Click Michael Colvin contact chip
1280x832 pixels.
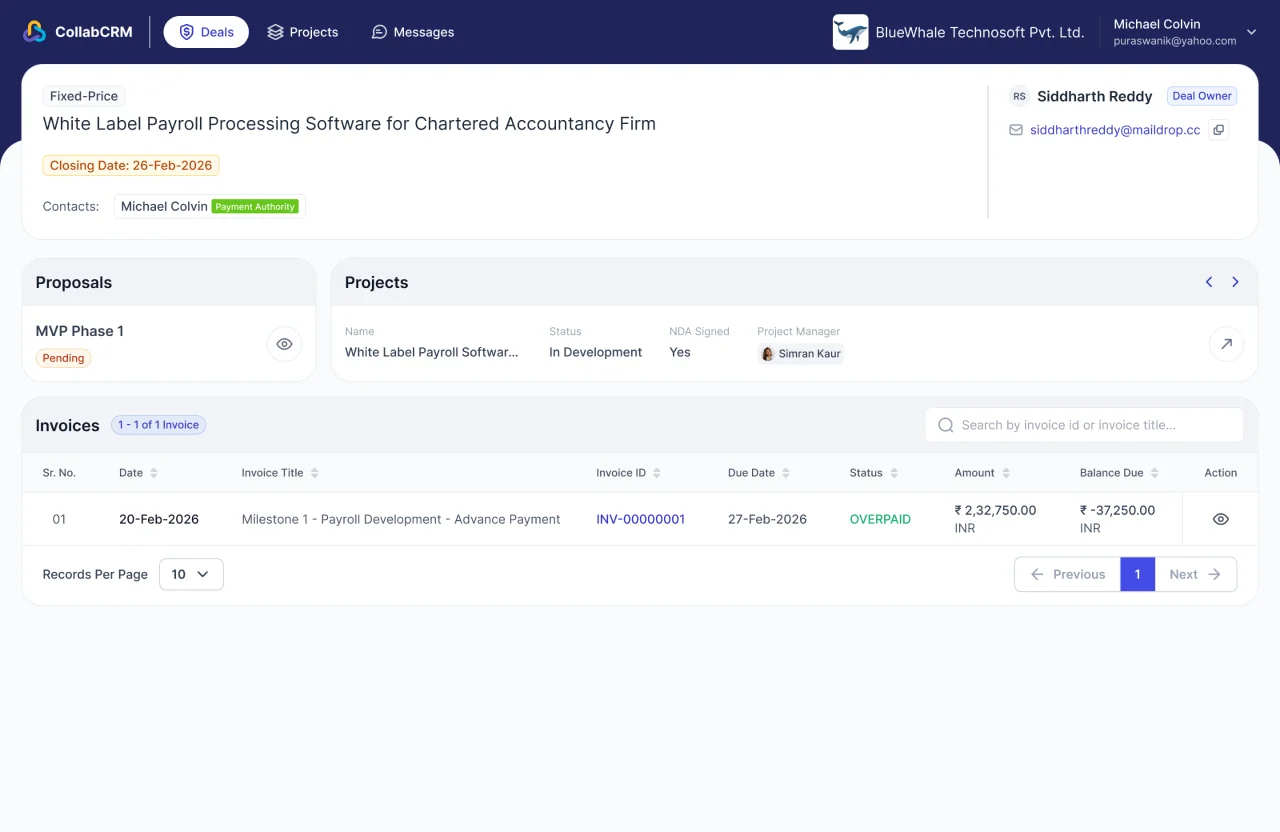[x=209, y=206]
